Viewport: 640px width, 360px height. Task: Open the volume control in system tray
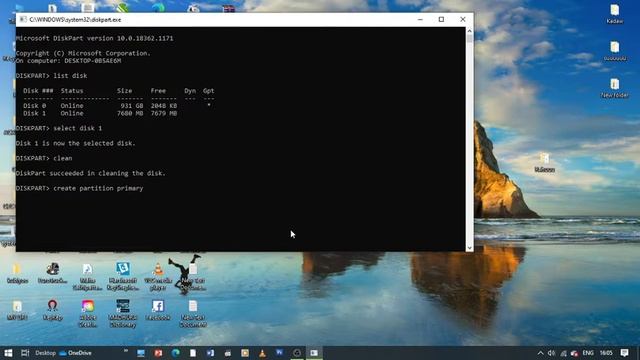point(551,353)
